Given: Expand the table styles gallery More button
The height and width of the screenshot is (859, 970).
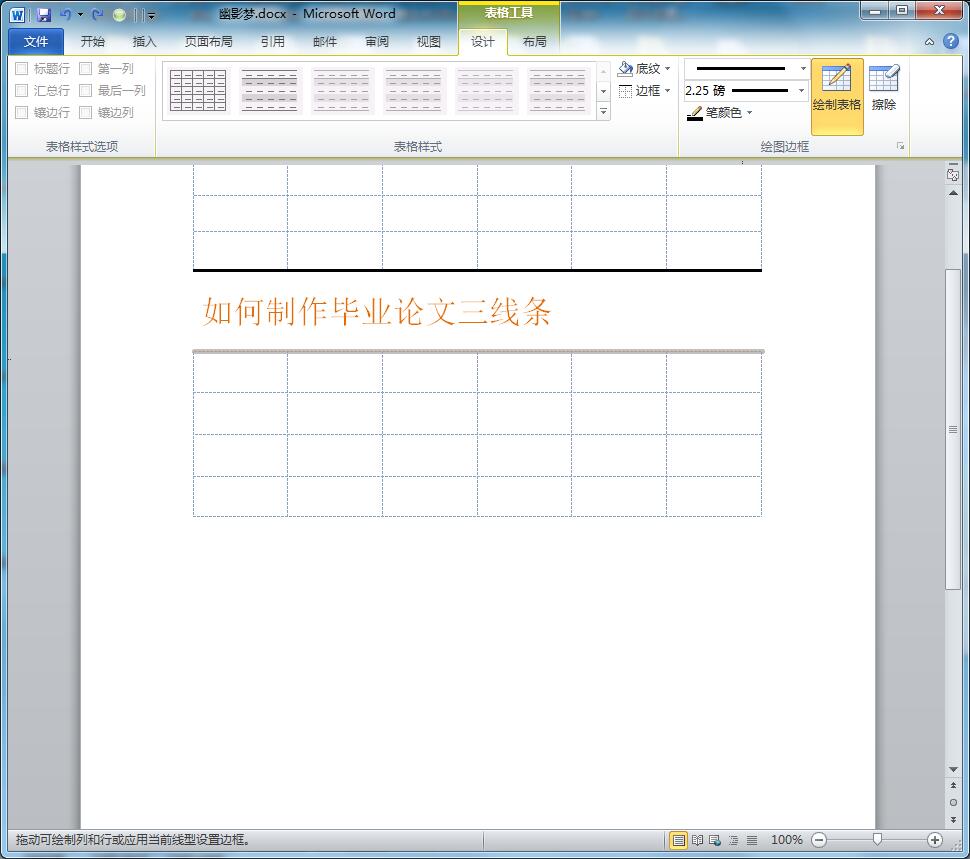Looking at the screenshot, I should click(x=603, y=112).
